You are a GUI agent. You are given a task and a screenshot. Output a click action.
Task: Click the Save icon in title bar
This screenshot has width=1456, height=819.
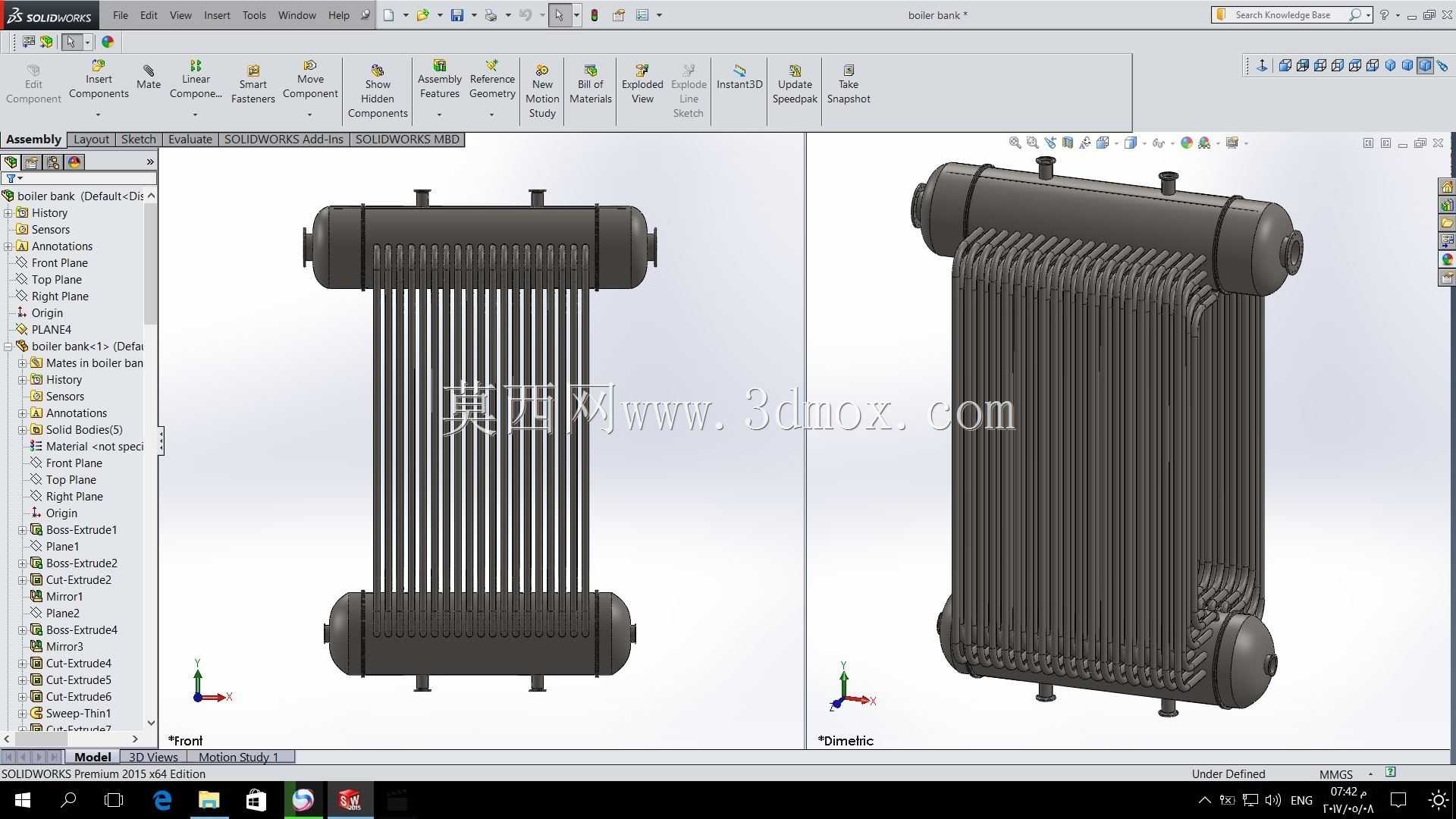point(457,15)
